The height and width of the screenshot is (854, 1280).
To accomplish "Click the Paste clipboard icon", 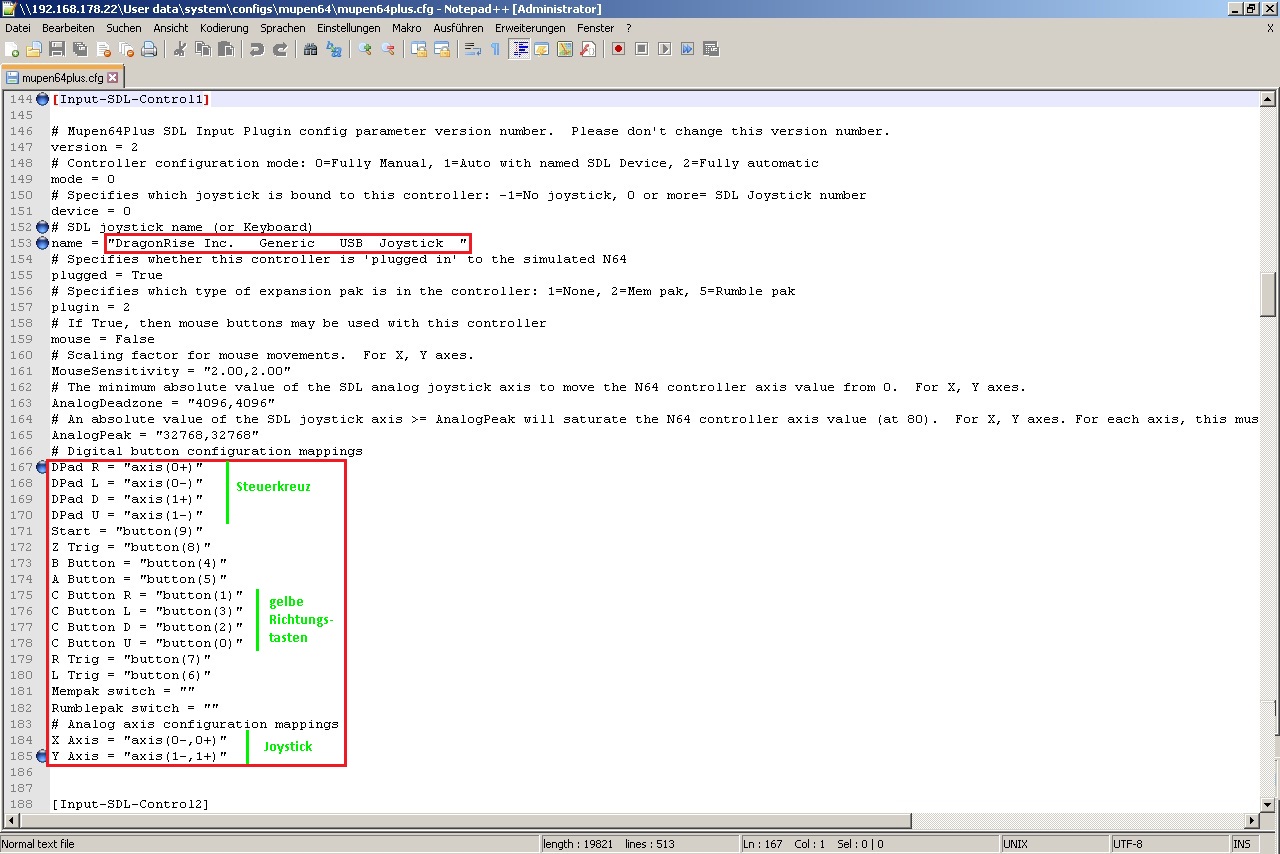I will 226,49.
